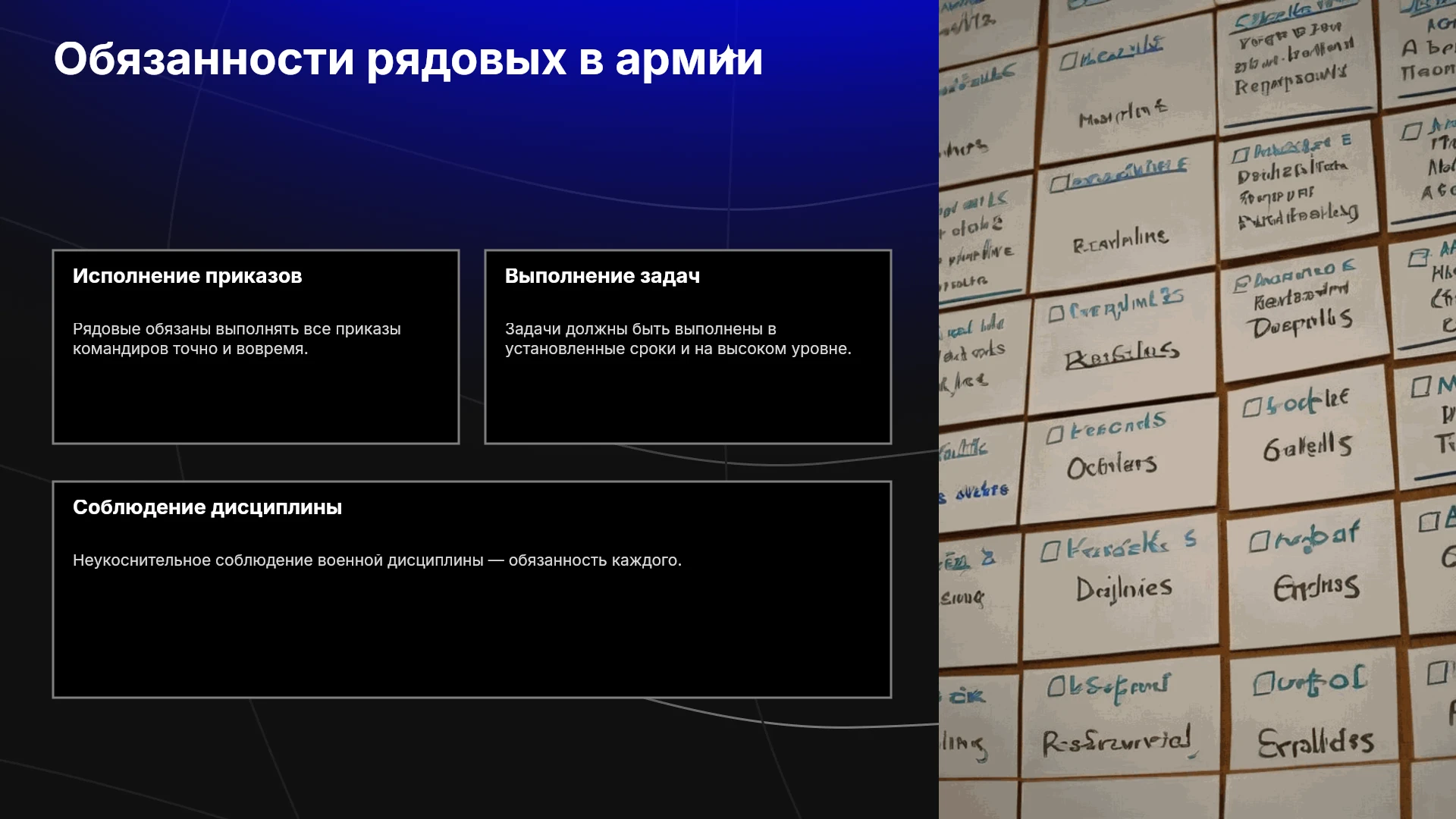Select the 'Исполнение приказов' card heading

tap(187, 276)
